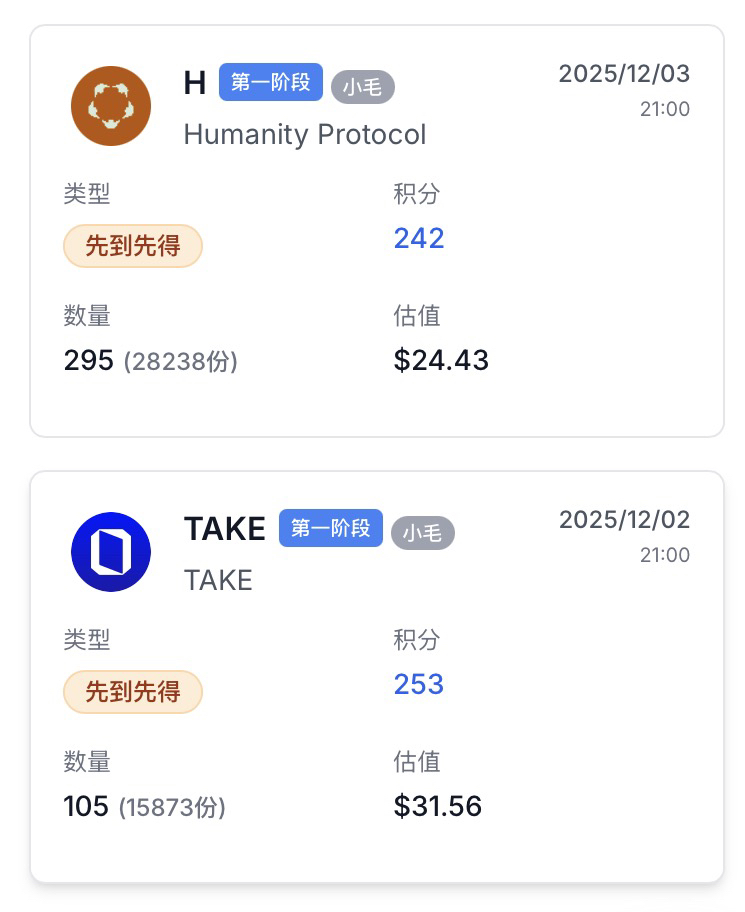Screen dimensions: 745x912
Task: Click the 2025/12/03 date
Action: (x=624, y=74)
